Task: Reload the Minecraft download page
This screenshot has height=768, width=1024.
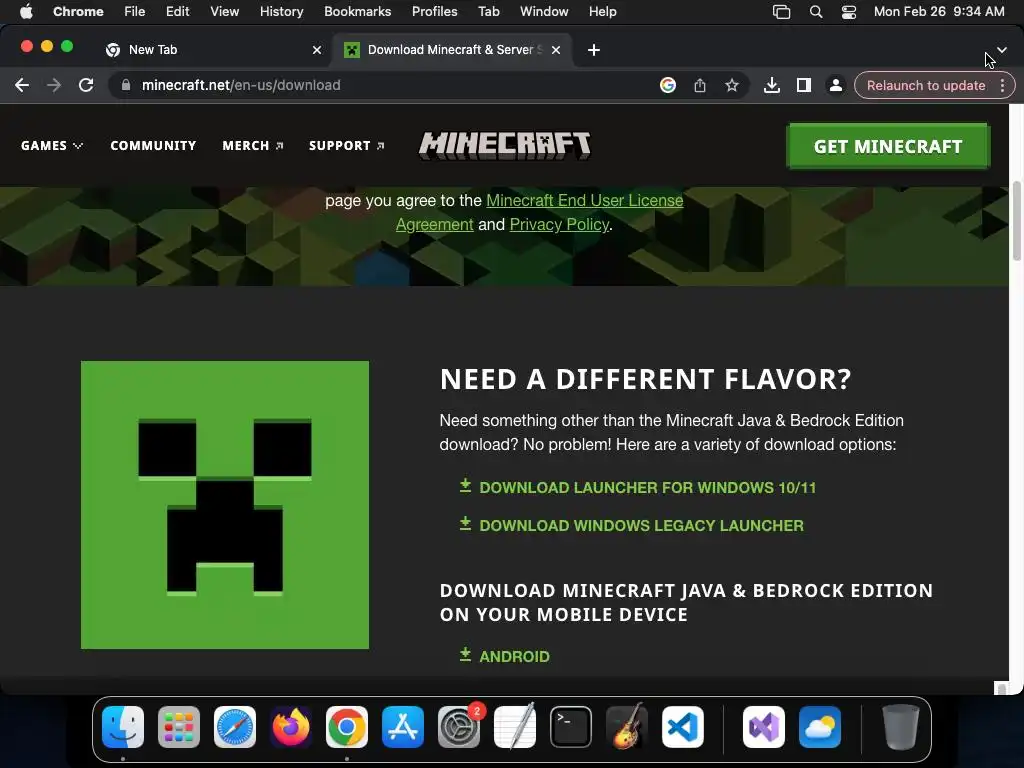Action: coord(86,85)
